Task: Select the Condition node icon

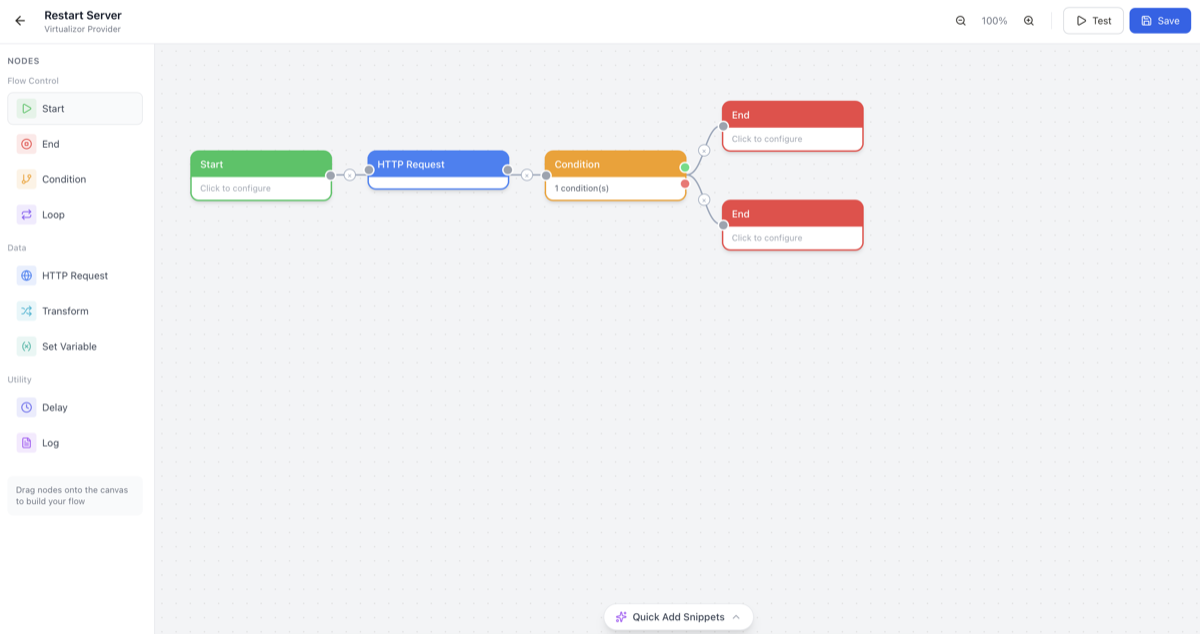Action: coord(27,179)
